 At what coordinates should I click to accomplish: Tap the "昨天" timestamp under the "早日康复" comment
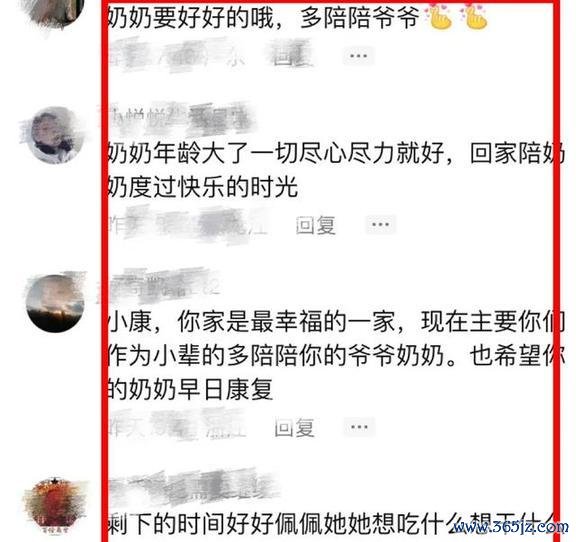coord(177,426)
